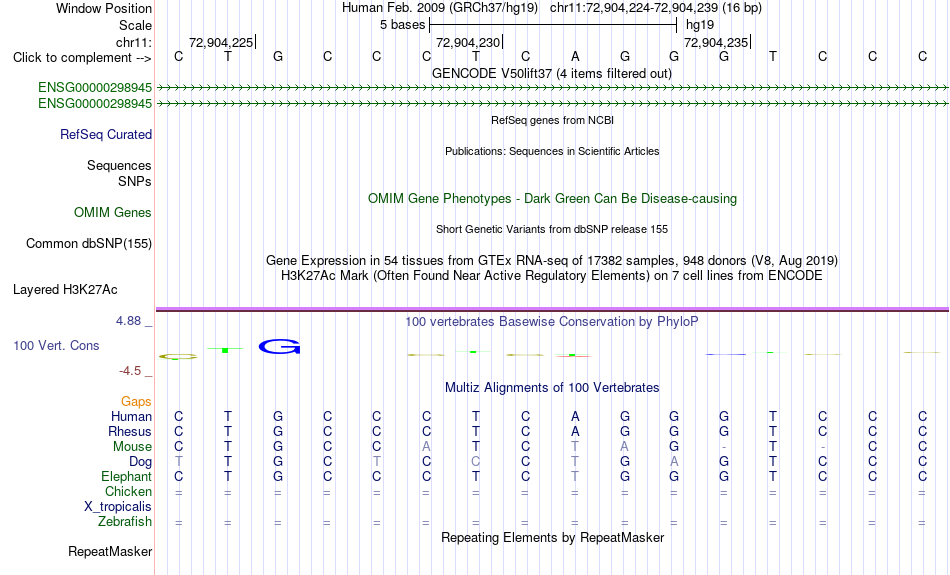Click the grey A base in Dog row
The height and width of the screenshot is (575, 950).
click(x=674, y=462)
